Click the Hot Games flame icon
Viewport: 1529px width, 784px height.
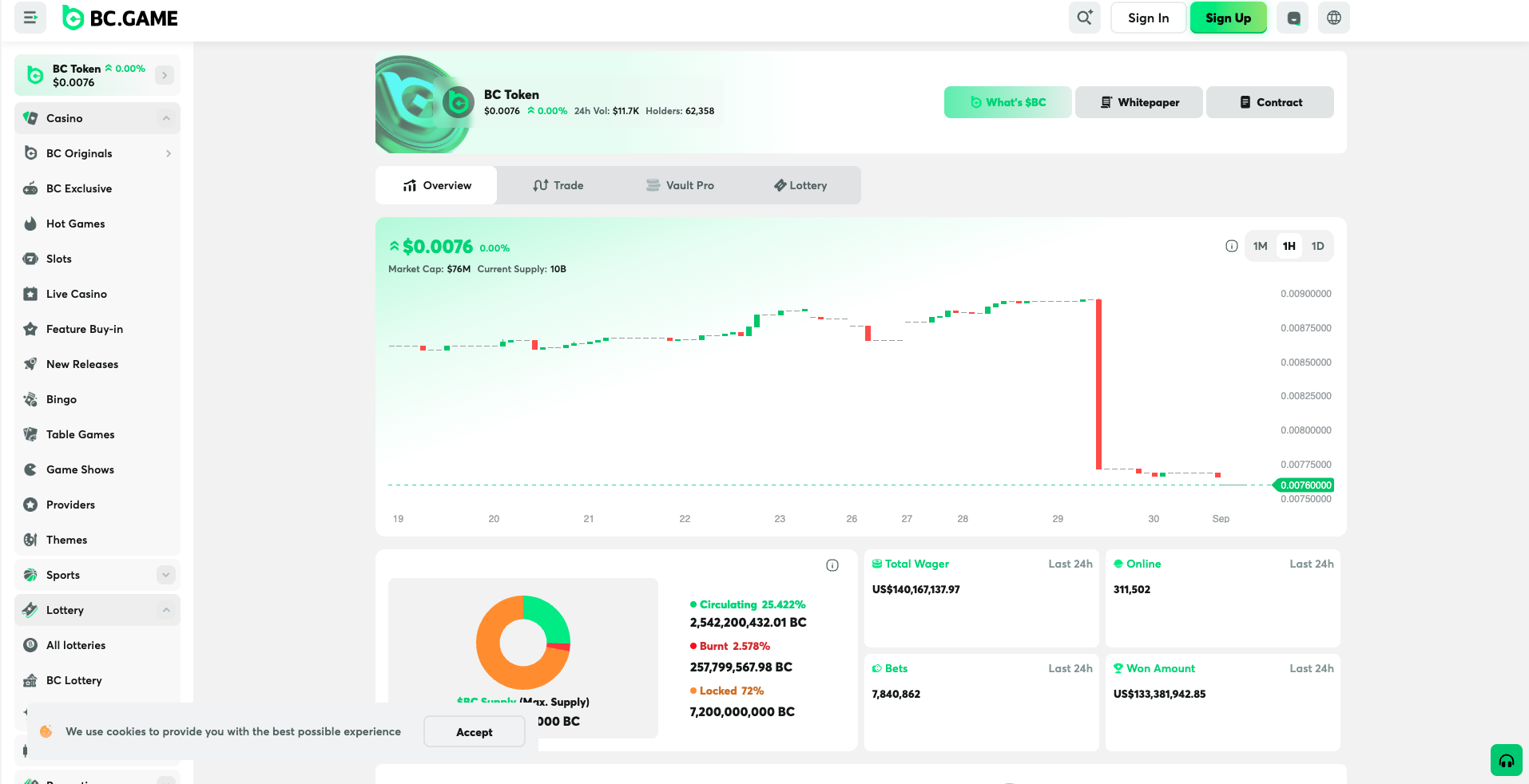pos(30,224)
